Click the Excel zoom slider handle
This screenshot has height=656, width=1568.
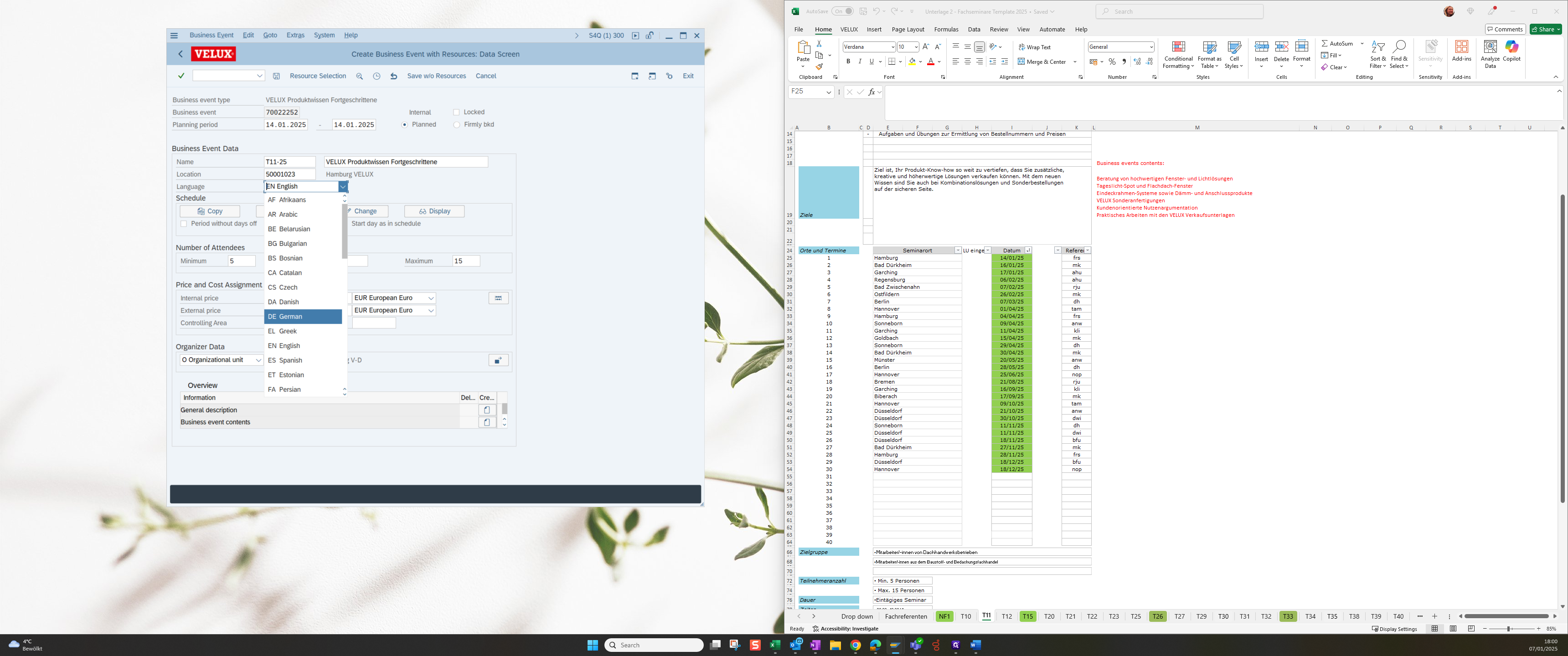[x=1508, y=629]
